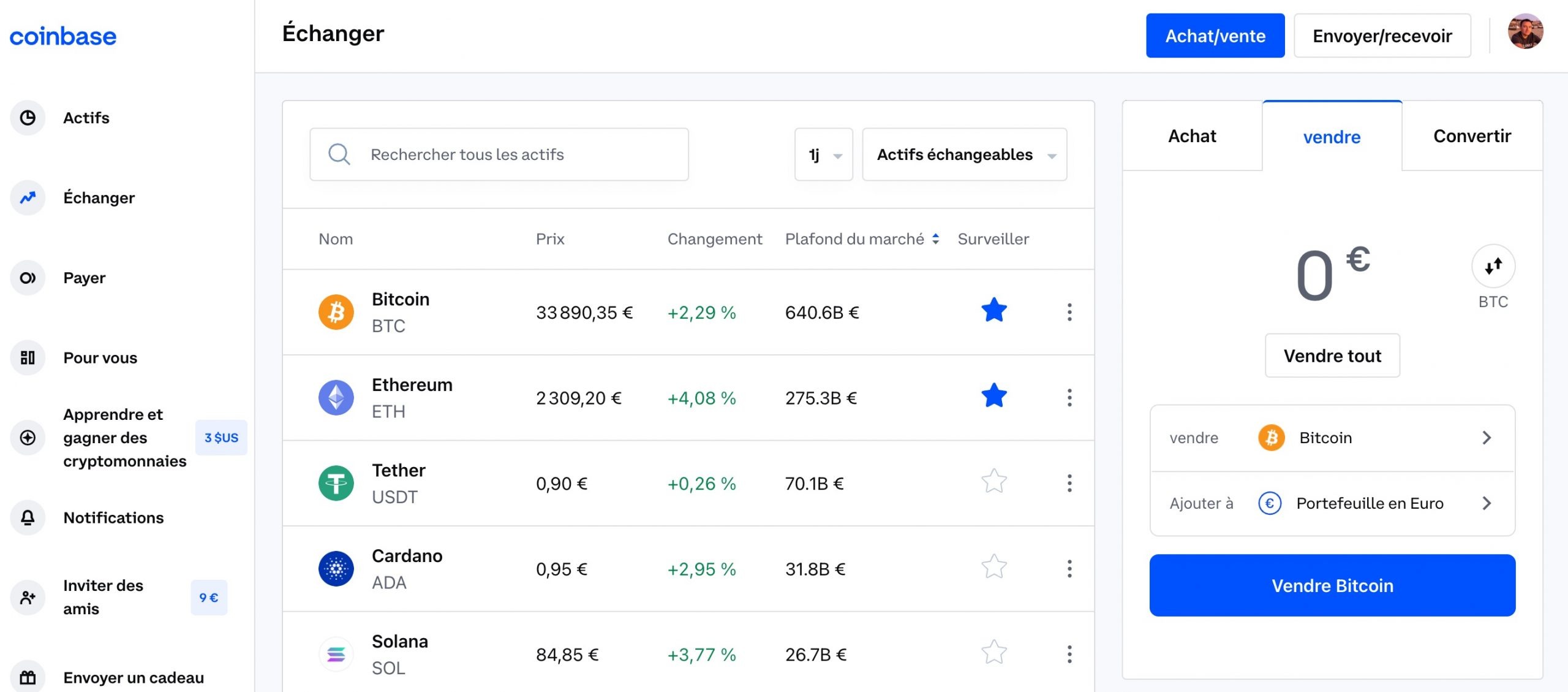Click the search magnifier icon
Screen dimensions: 1568x692
tap(339, 154)
